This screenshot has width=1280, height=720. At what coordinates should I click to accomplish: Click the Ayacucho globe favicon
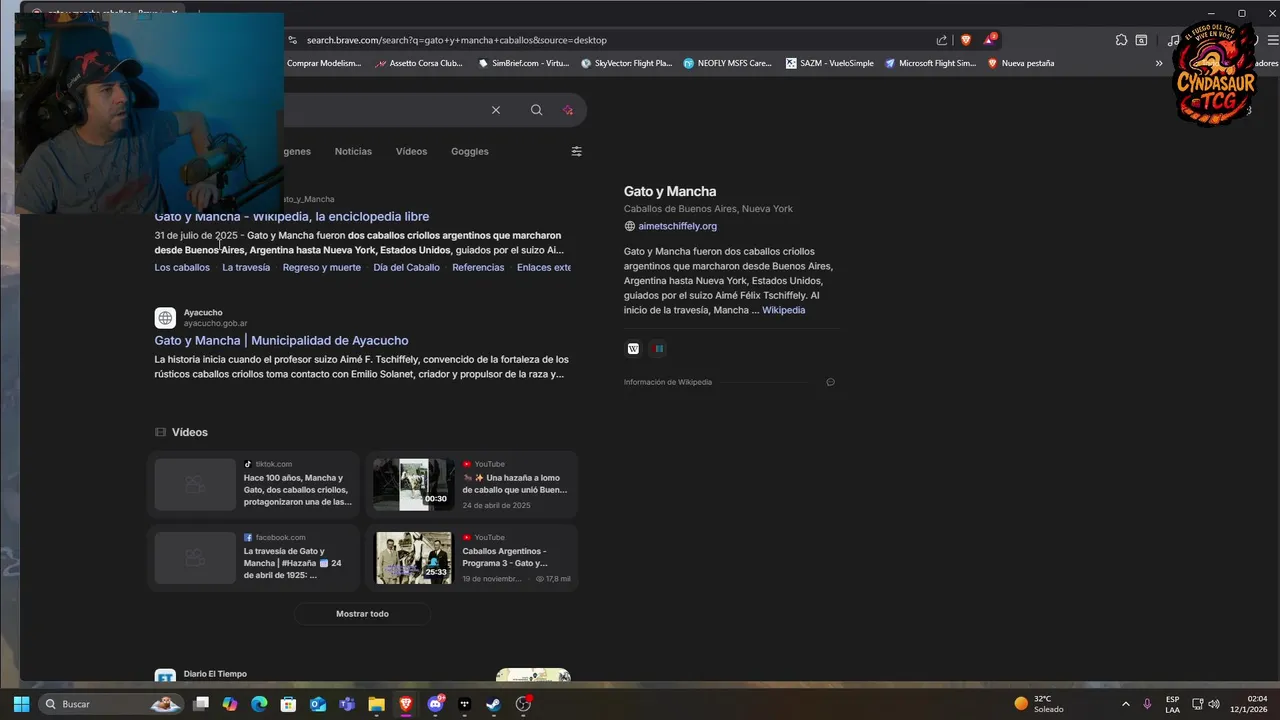click(x=165, y=318)
